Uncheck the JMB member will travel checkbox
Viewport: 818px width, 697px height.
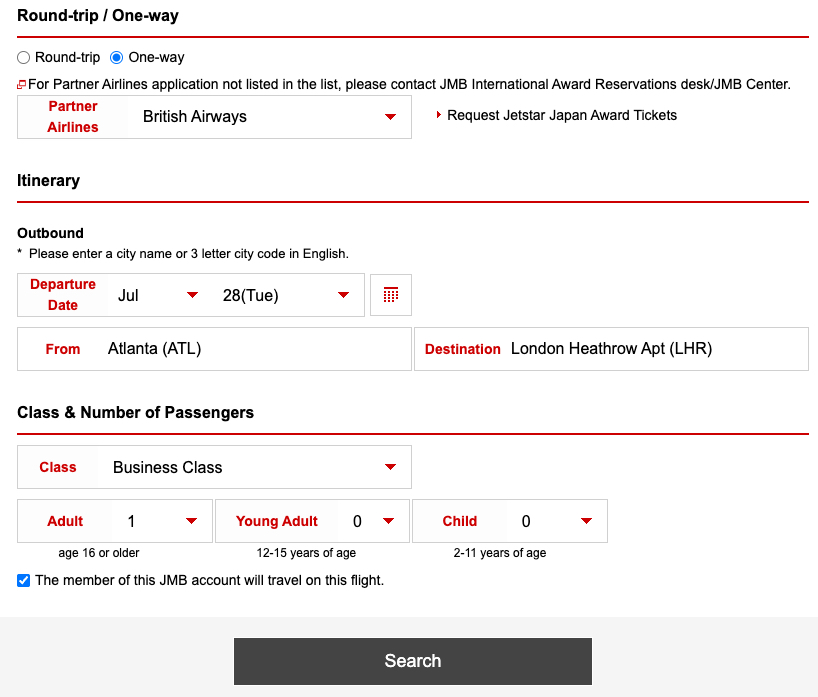click(x=23, y=580)
